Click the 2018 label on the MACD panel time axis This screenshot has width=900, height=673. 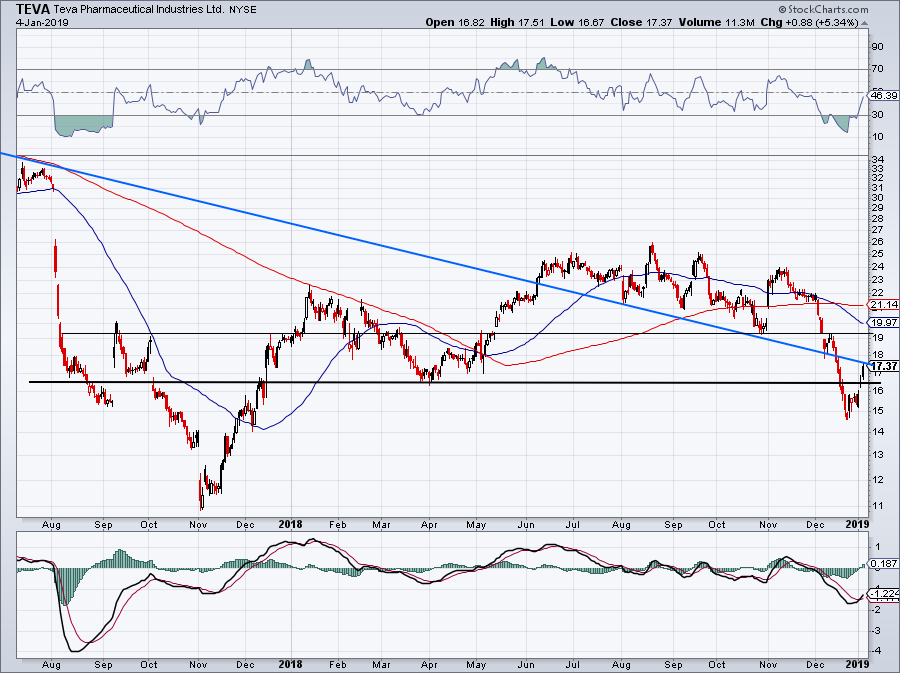click(x=290, y=665)
